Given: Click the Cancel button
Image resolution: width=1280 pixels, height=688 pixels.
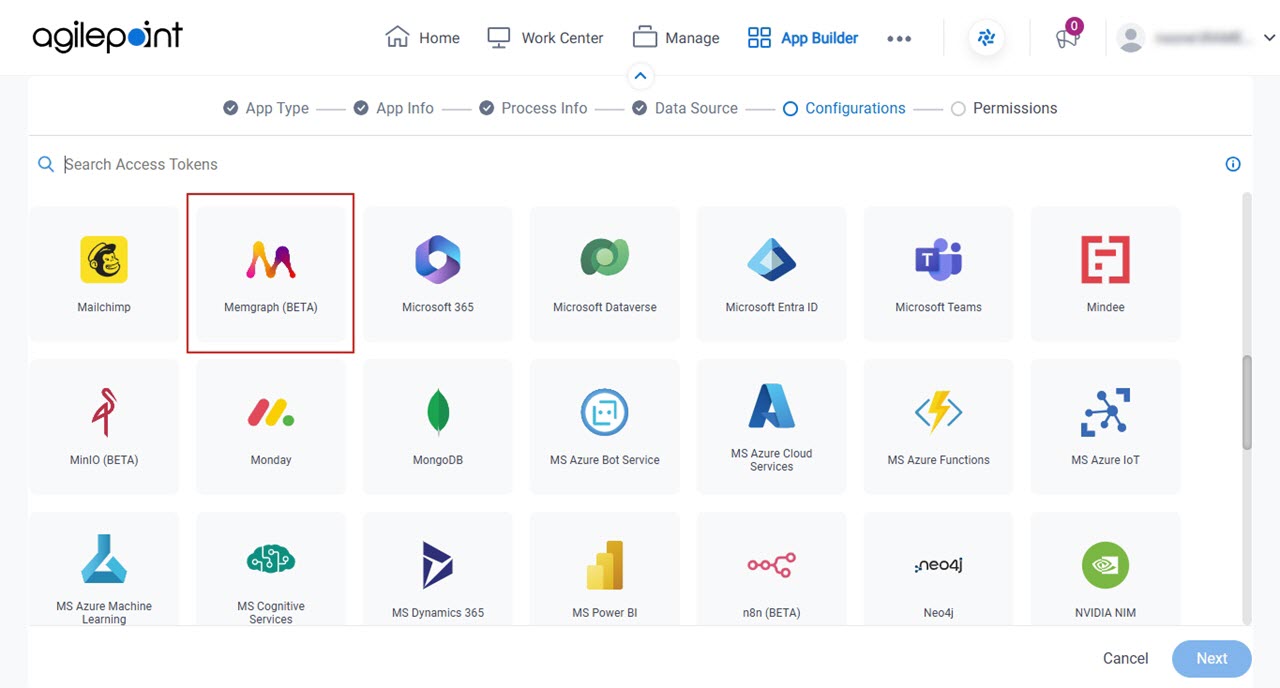Looking at the screenshot, I should tap(1125, 658).
